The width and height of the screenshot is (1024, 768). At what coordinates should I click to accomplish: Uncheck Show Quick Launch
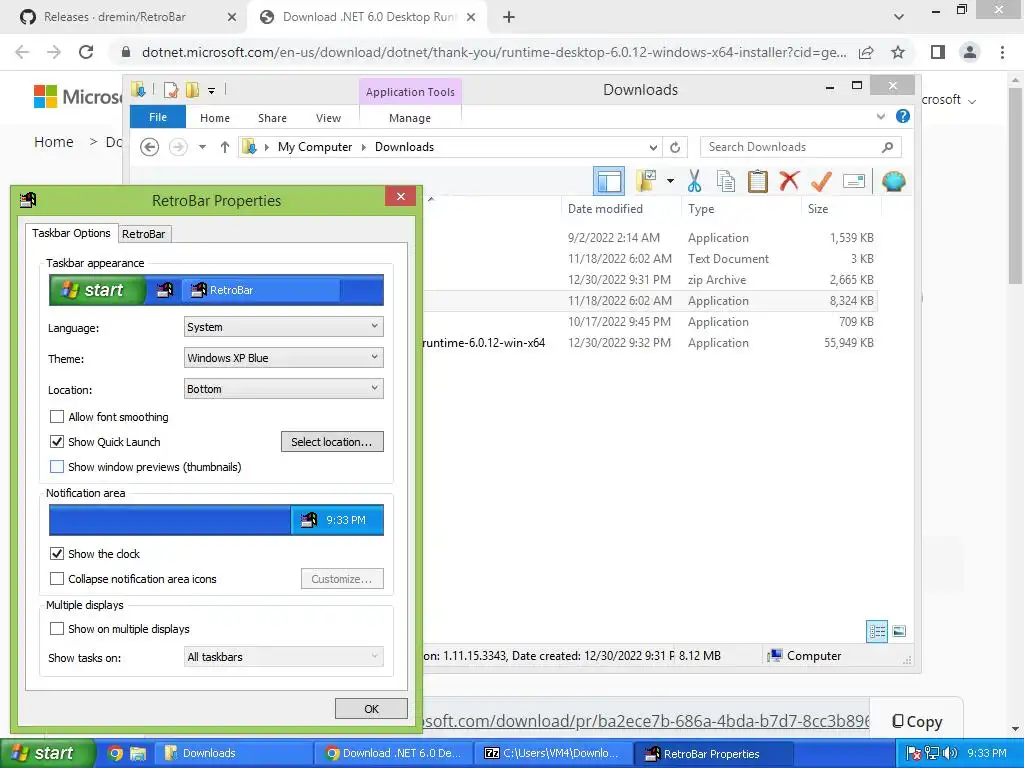pos(57,441)
